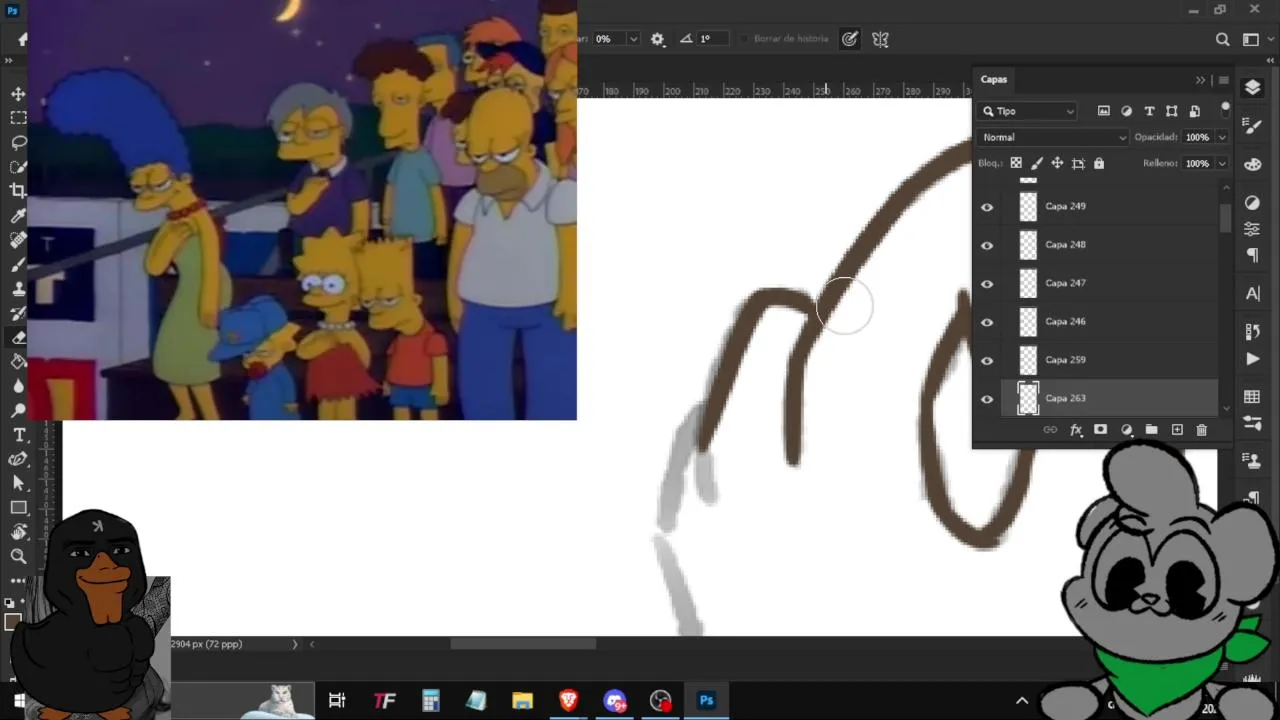The image size is (1280, 720).
Task: Open the Search magnifier in top bar
Action: 1222,39
